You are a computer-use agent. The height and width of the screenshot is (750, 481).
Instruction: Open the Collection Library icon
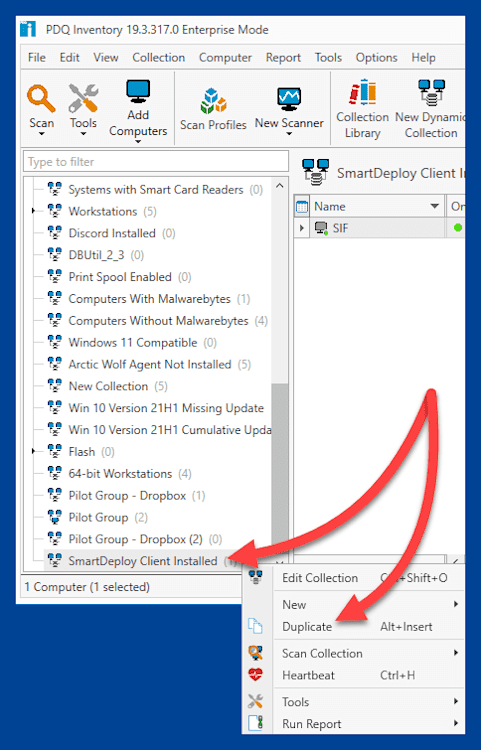tap(362, 92)
